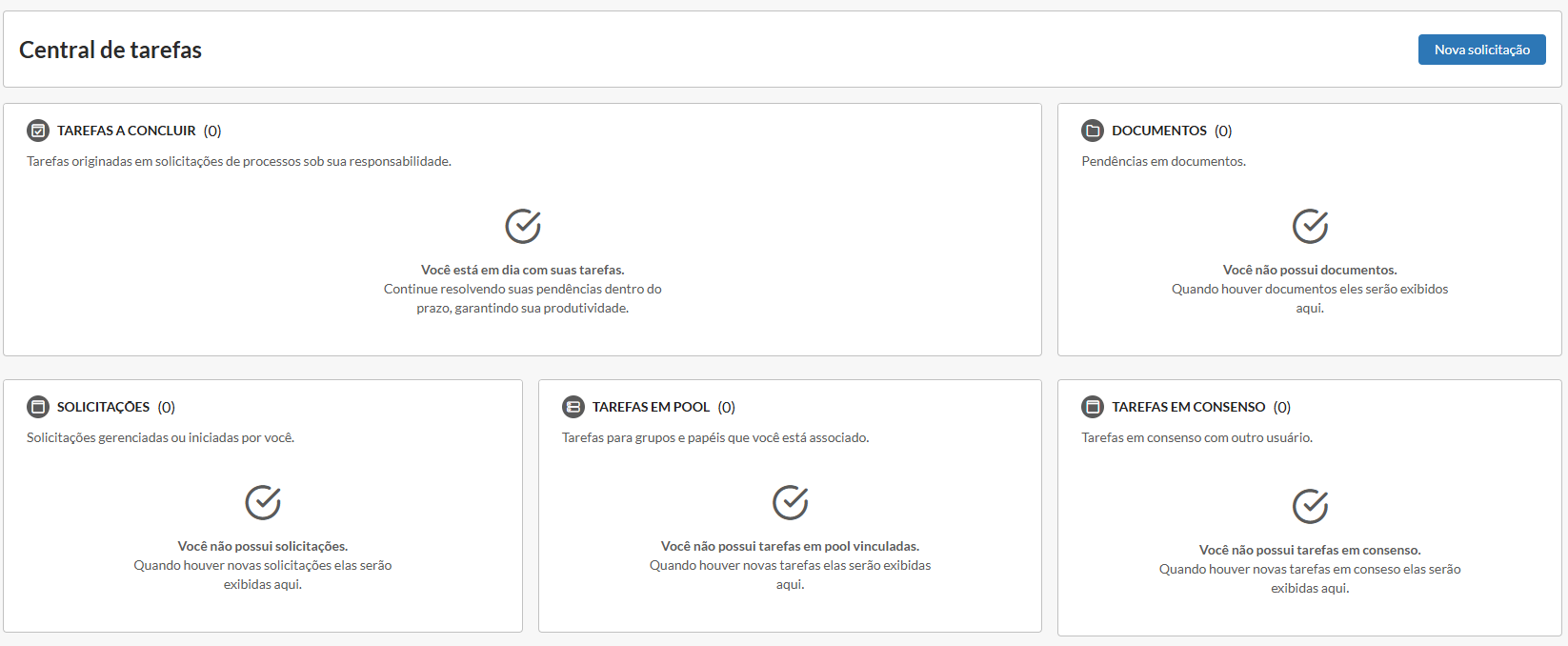
Task: Open the DOCUMENTOS section title
Action: point(1158,131)
